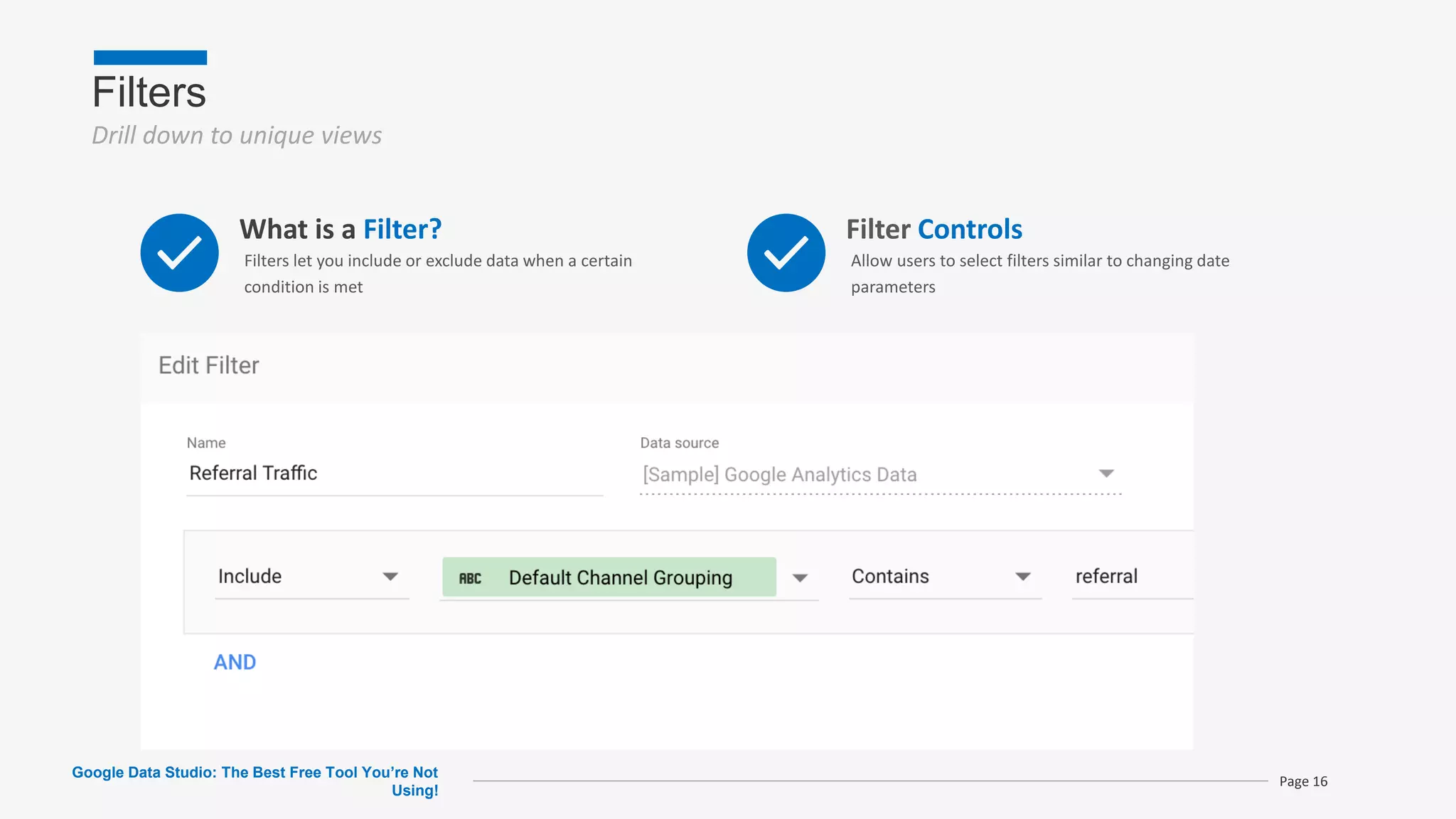This screenshot has width=1456, height=819.
Task: Click the AND button to add condition
Action: [x=235, y=662]
